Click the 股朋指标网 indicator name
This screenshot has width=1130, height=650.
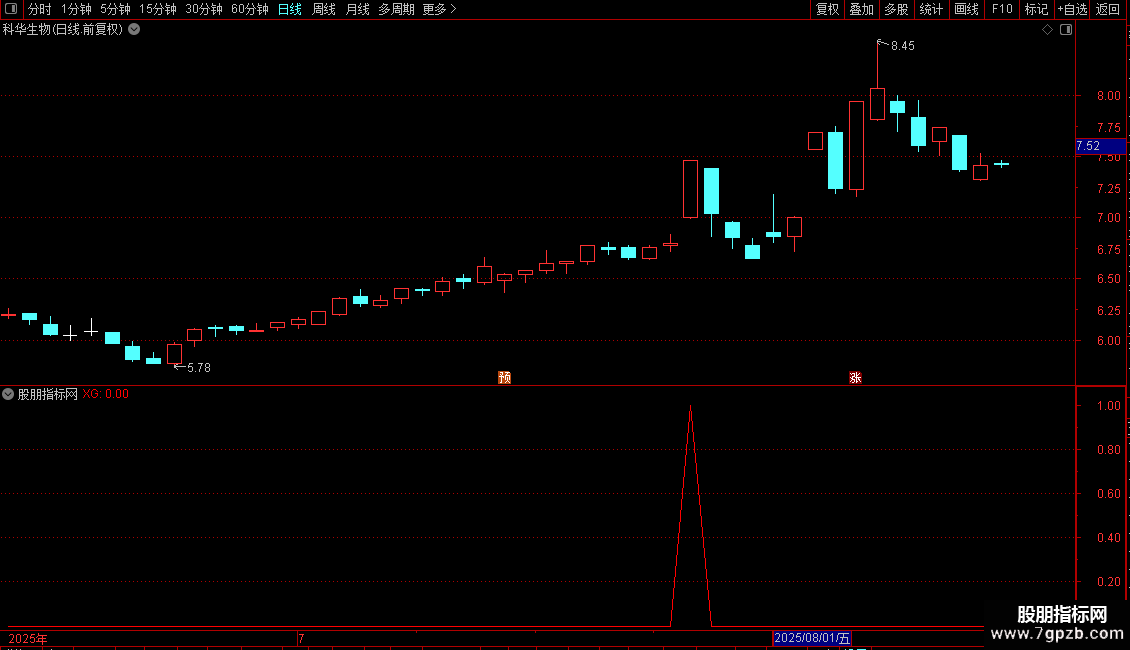click(48, 394)
